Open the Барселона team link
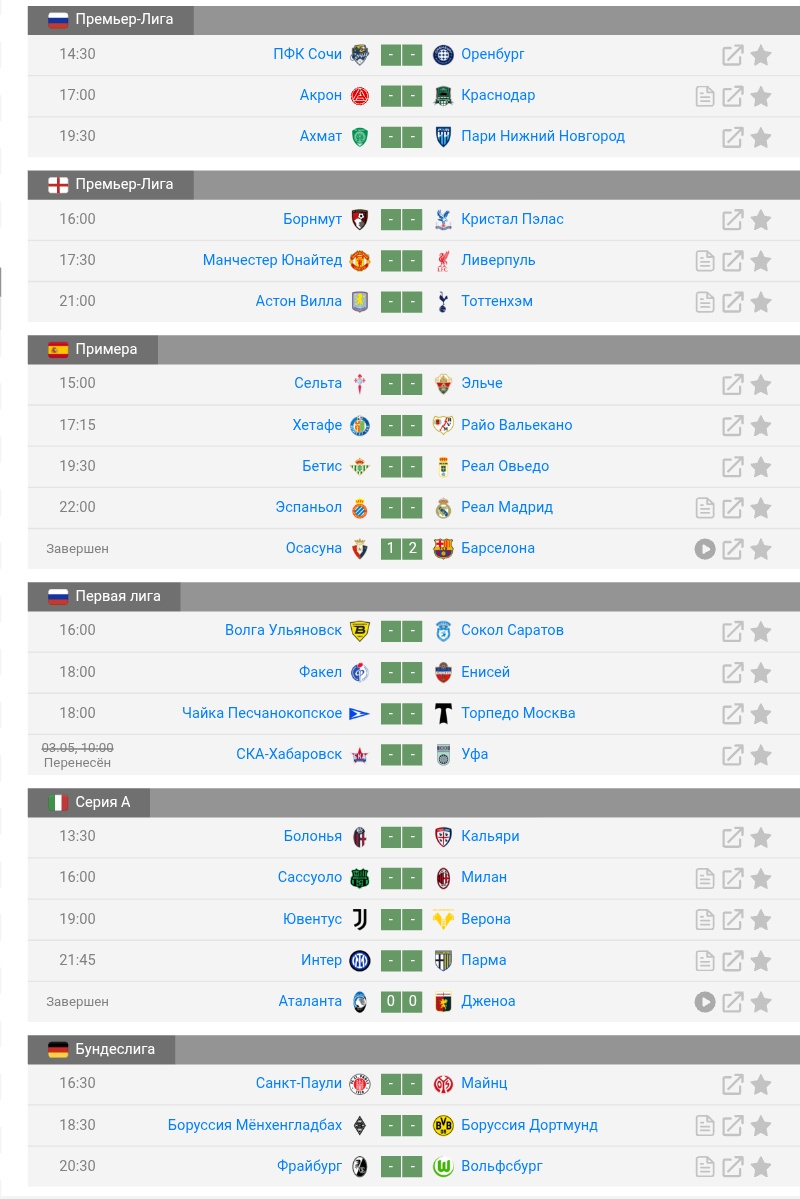This screenshot has height=1199, width=800. click(x=498, y=548)
